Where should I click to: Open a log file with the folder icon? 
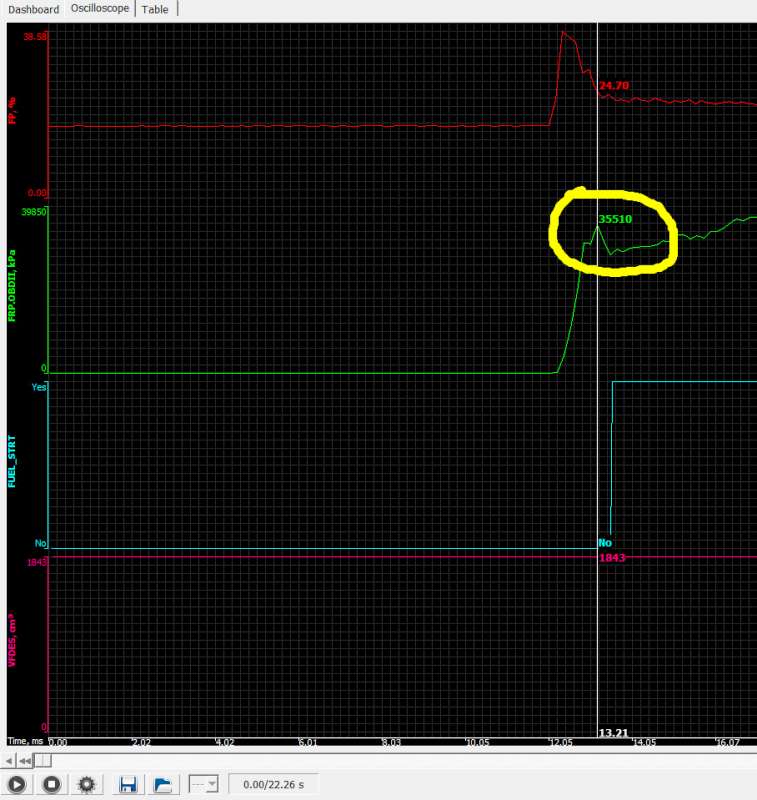click(163, 785)
